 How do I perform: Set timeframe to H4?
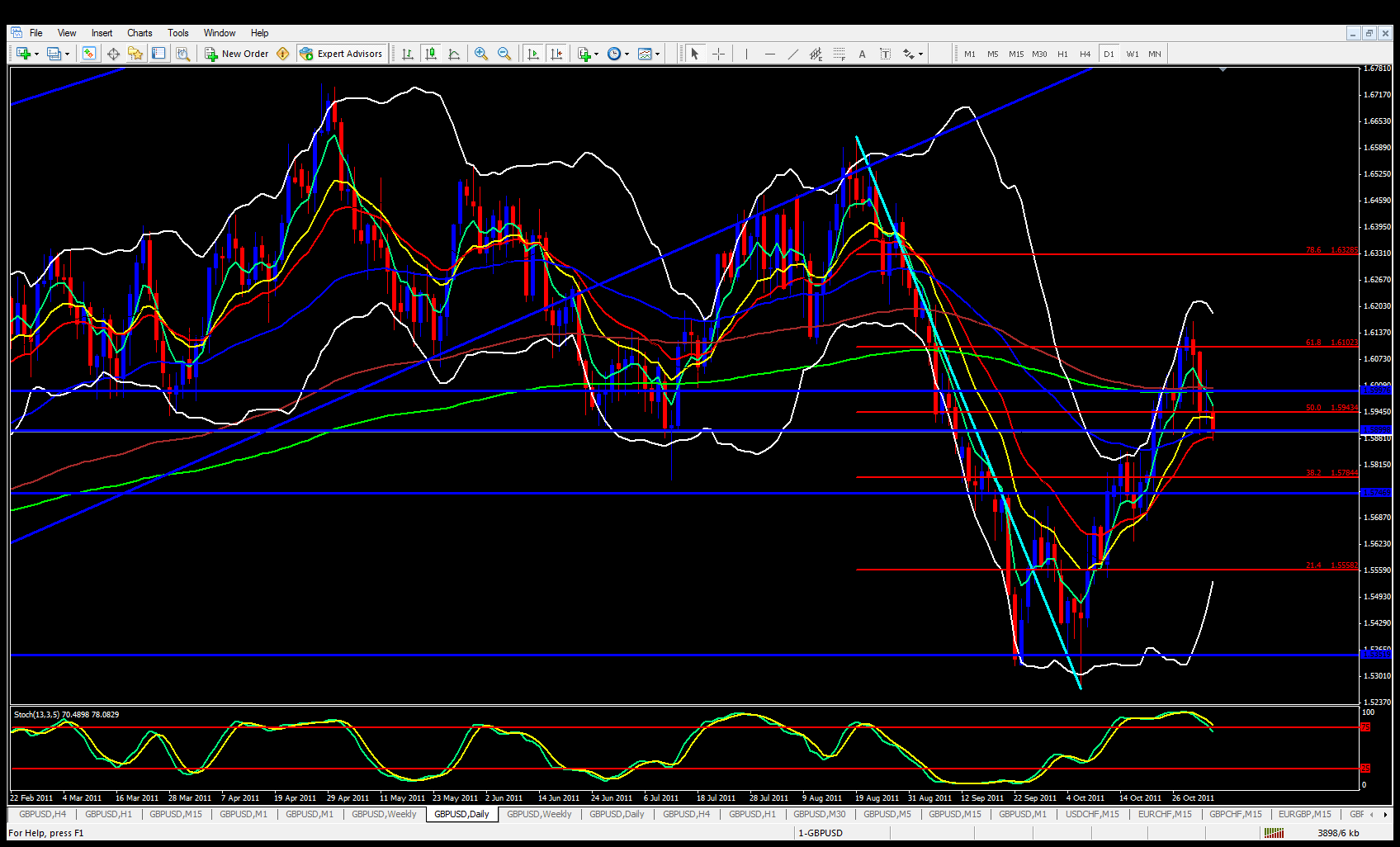click(x=1085, y=54)
